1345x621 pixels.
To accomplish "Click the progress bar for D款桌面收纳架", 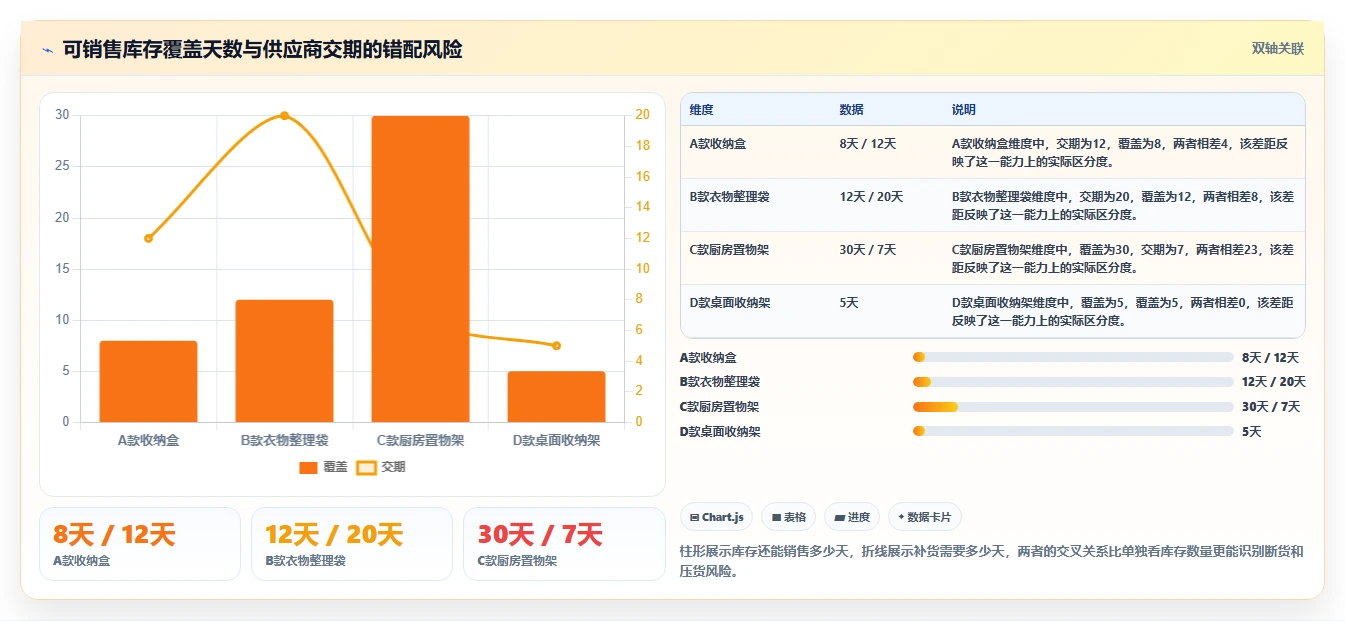I will click(1073, 431).
